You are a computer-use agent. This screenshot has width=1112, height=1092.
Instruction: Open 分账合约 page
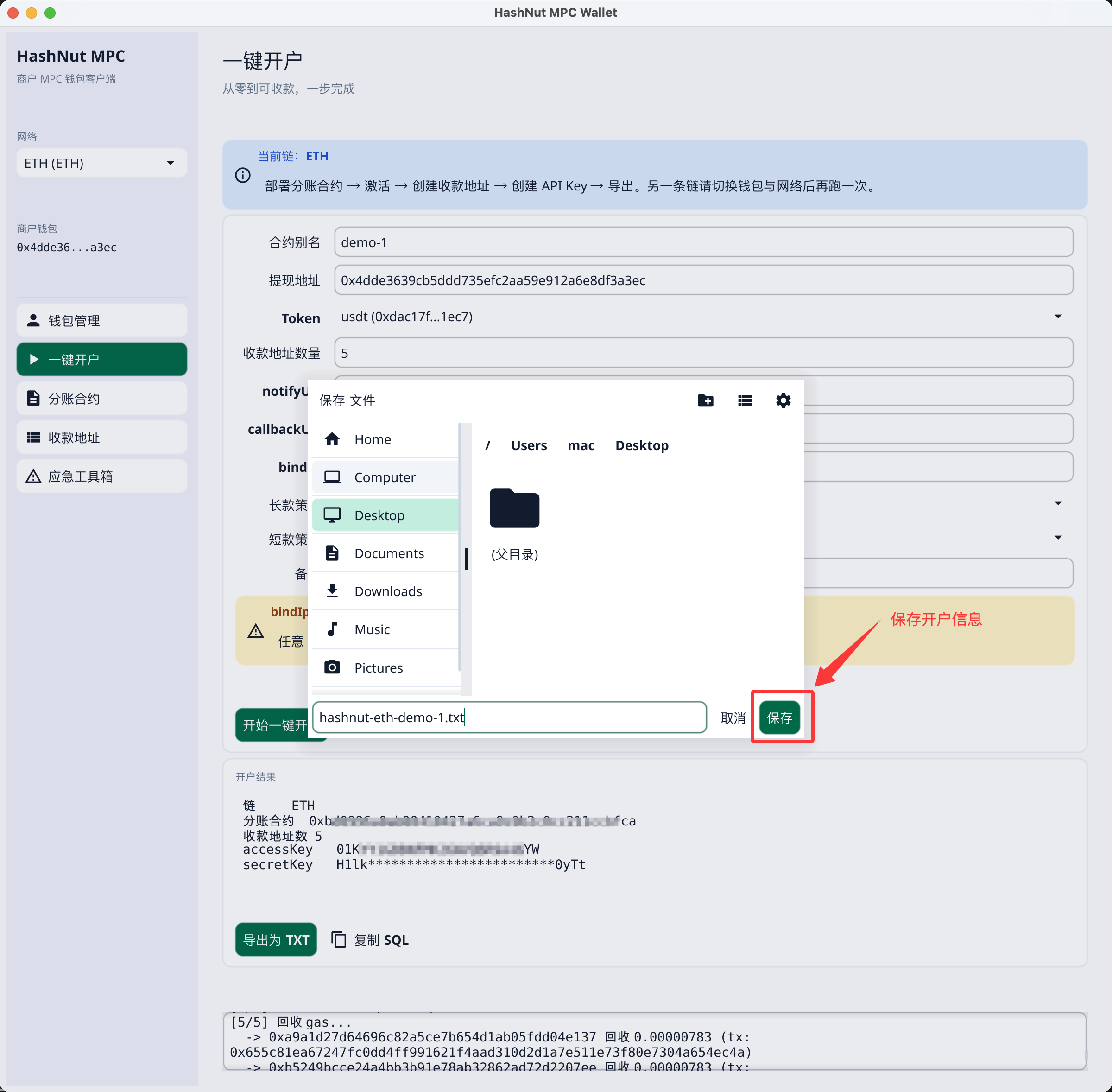click(102, 398)
